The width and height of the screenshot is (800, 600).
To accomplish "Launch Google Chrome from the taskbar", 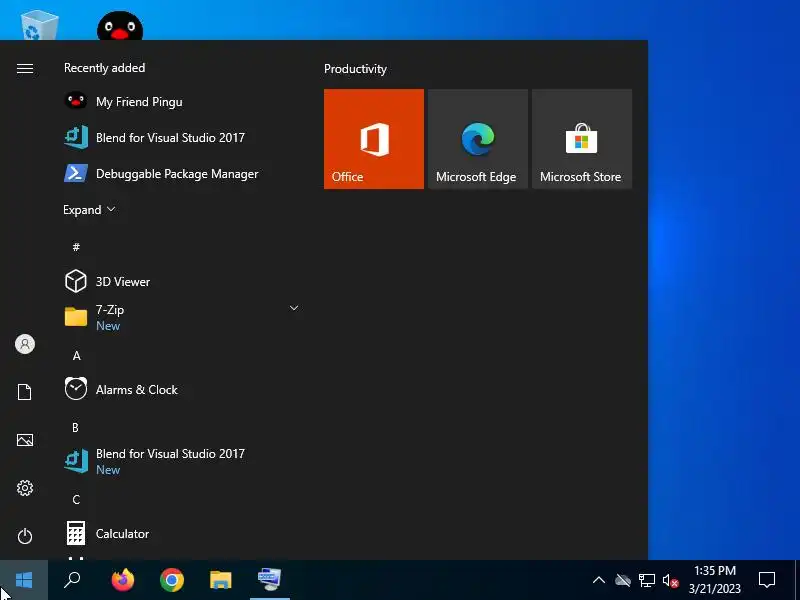I will (172, 580).
